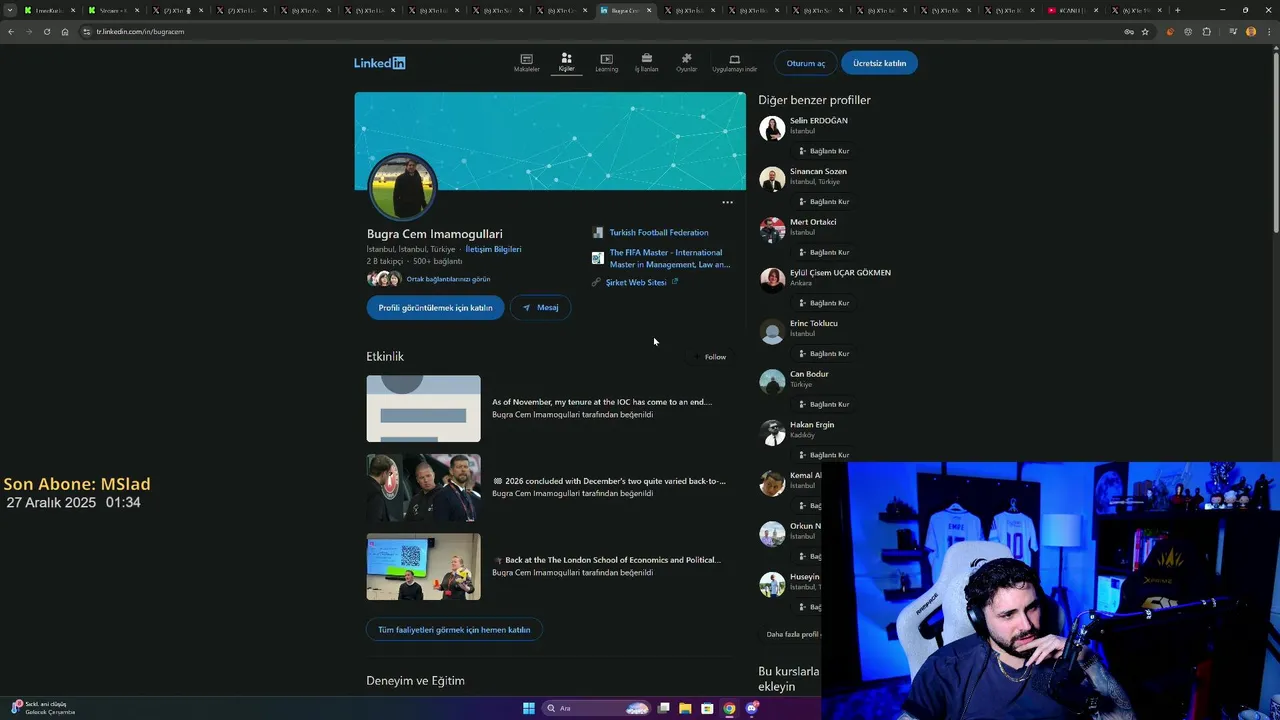
Task: Close the Bugra Cem LinkedIn tab
Action: [x=649, y=10]
